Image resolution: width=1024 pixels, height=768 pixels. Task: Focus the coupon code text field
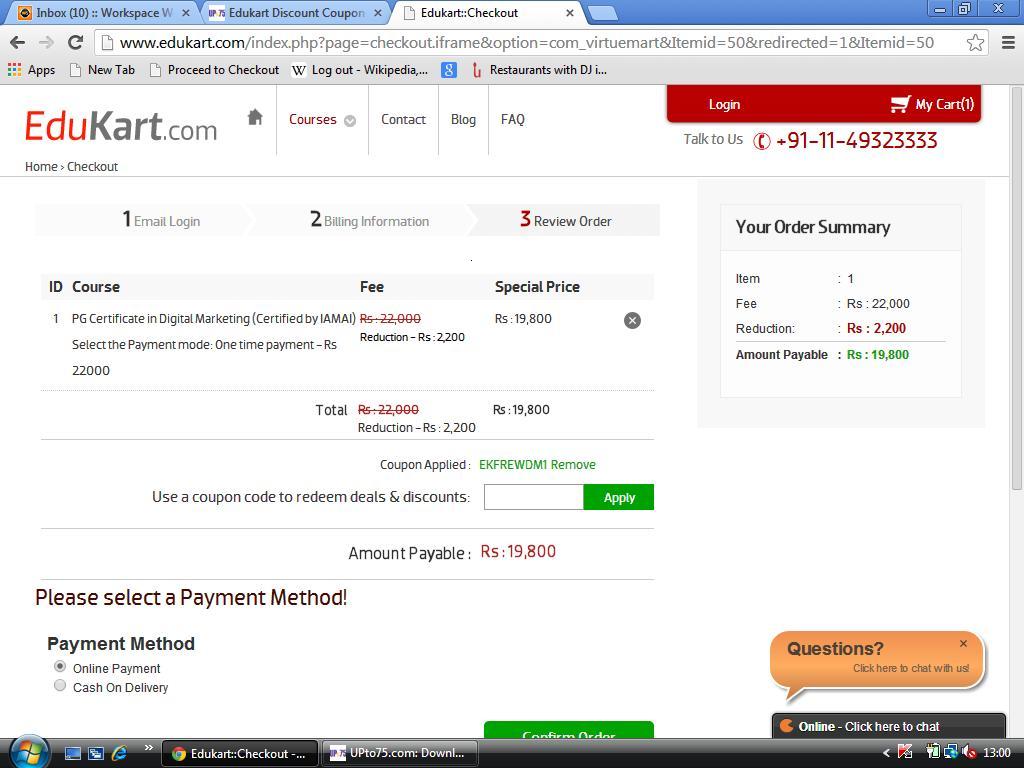click(533, 497)
